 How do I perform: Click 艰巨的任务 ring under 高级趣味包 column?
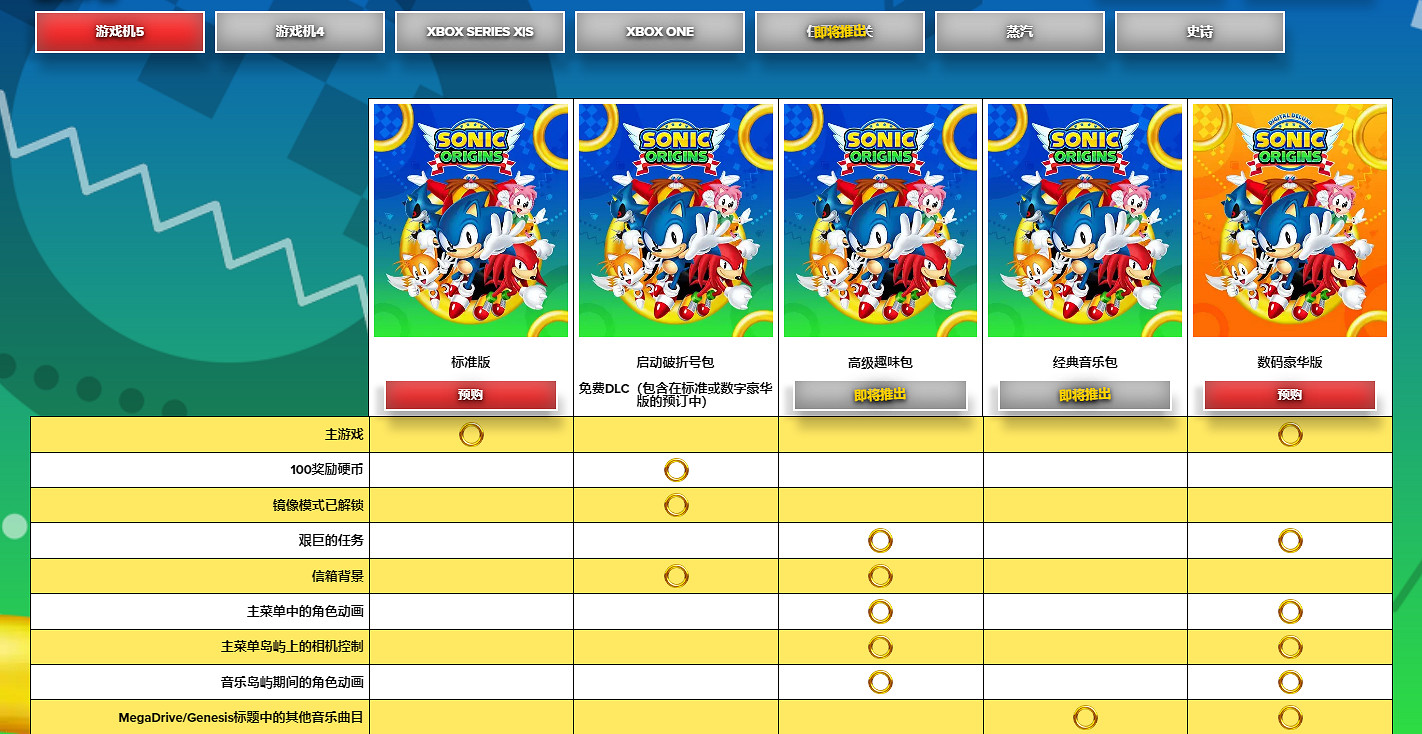point(880,541)
